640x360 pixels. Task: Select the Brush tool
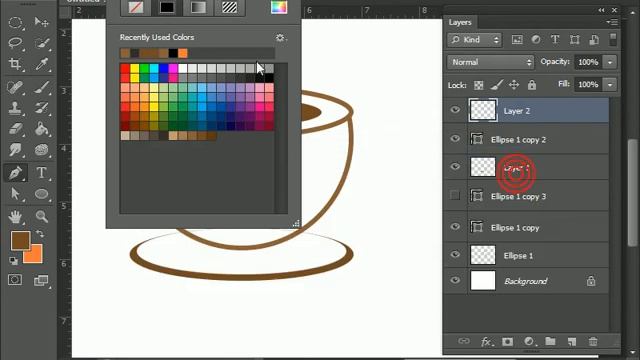[x=41, y=87]
